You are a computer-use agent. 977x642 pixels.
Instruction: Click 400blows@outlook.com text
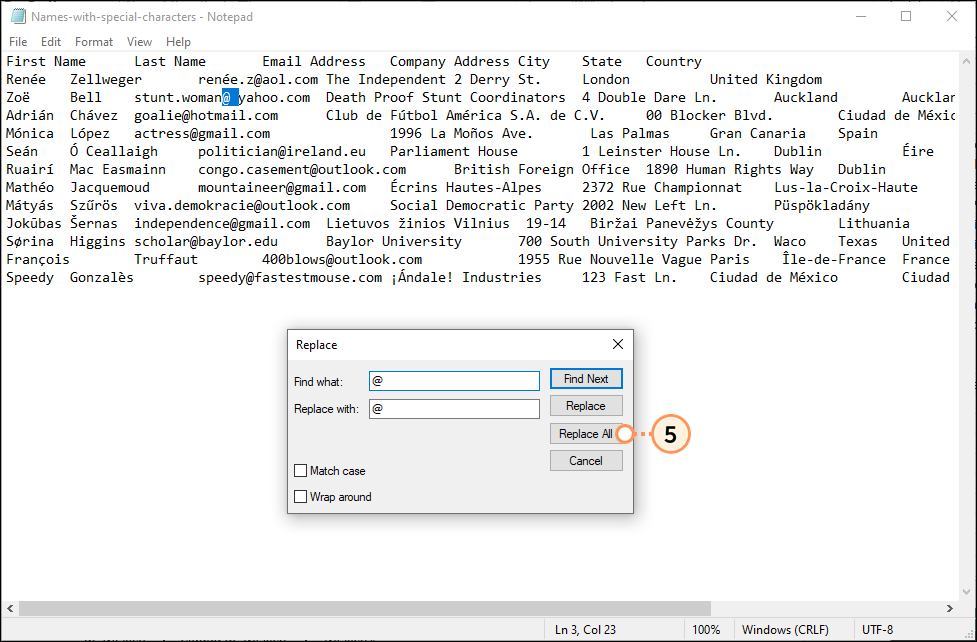342,259
